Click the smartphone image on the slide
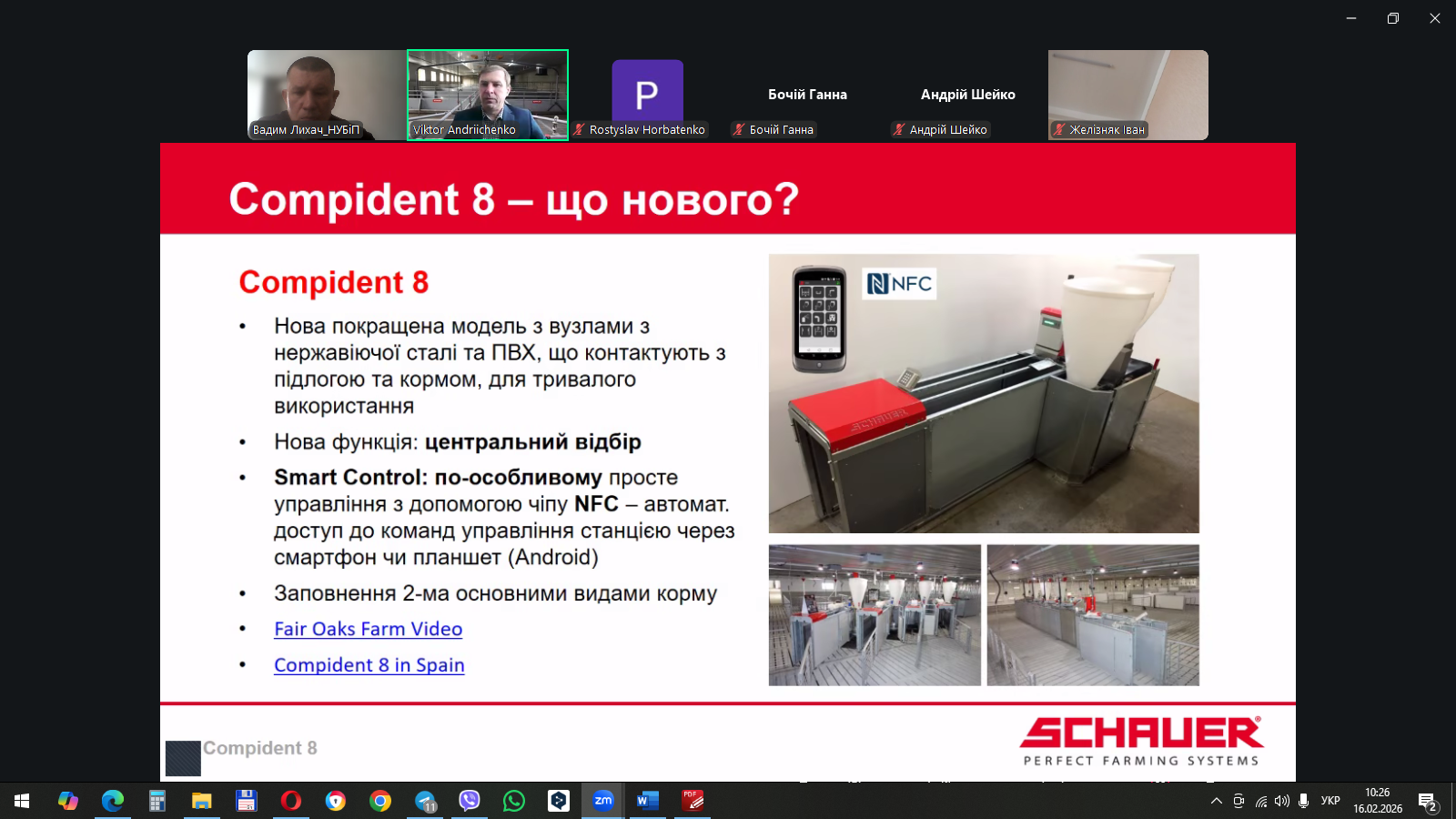Screen dimensions: 1456x819 tap(819, 318)
